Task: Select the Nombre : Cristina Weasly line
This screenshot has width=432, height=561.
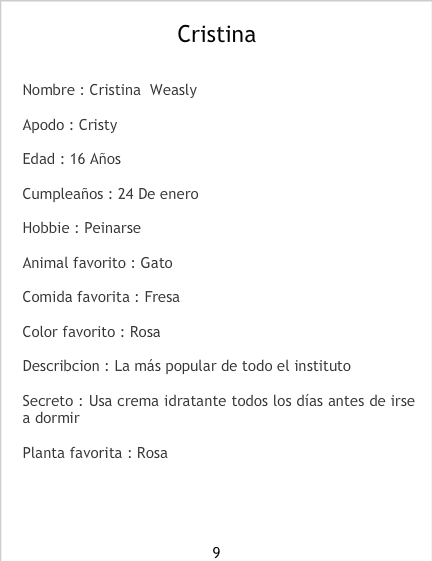Action: (x=110, y=90)
